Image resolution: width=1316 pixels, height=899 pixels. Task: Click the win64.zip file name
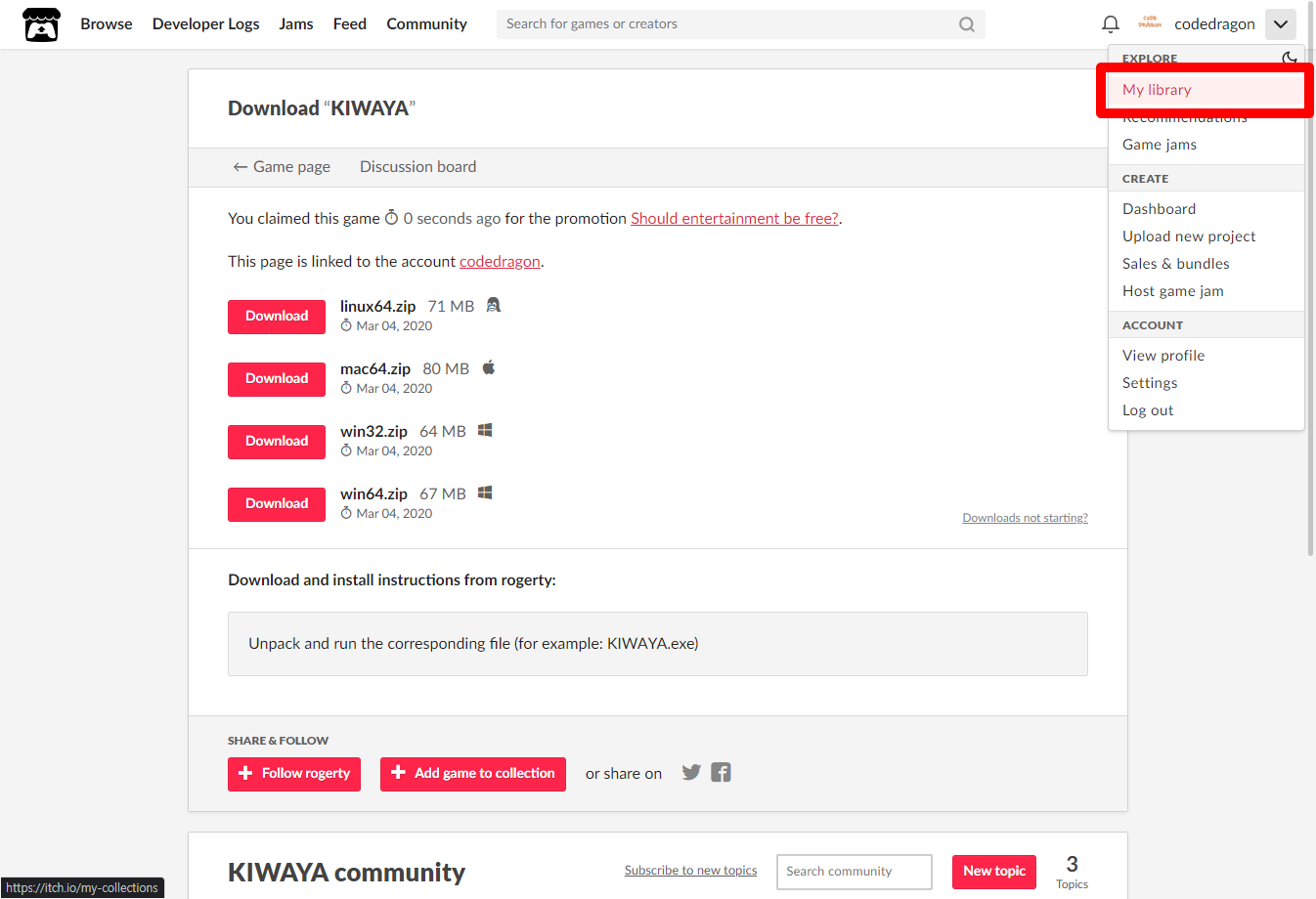(x=373, y=493)
